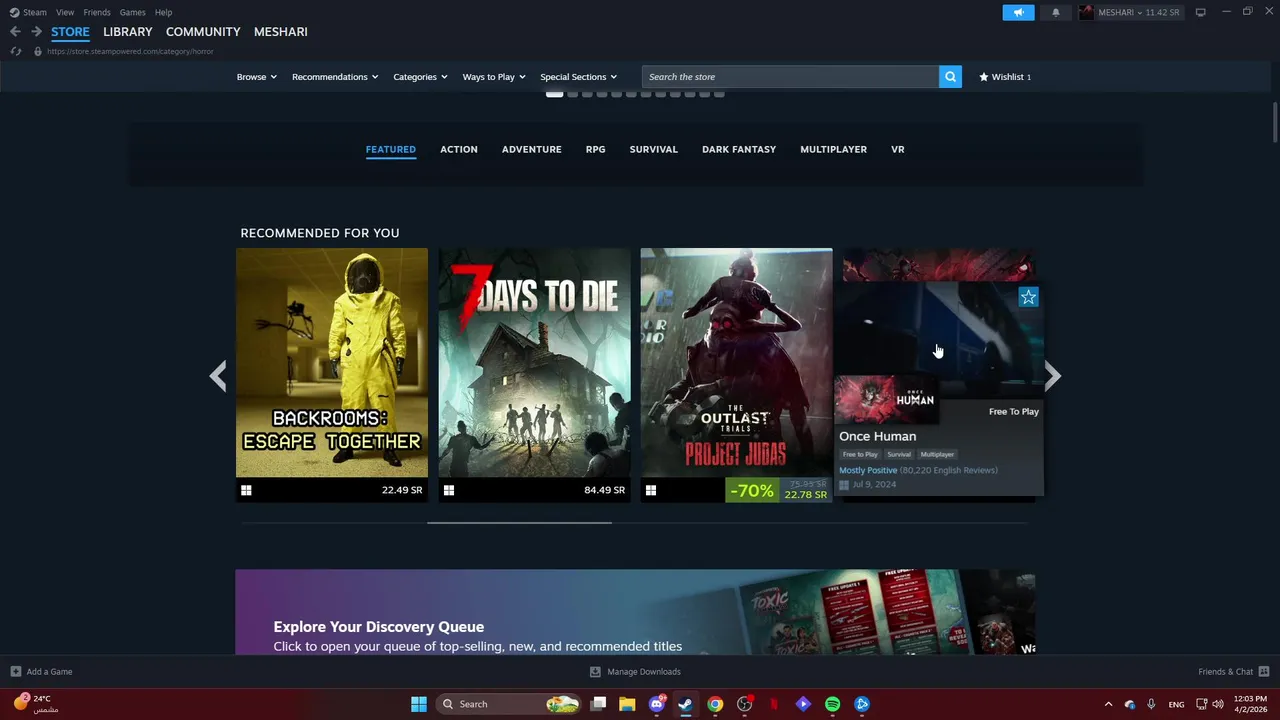Expand the Recommendations dropdown menu

click(x=335, y=77)
